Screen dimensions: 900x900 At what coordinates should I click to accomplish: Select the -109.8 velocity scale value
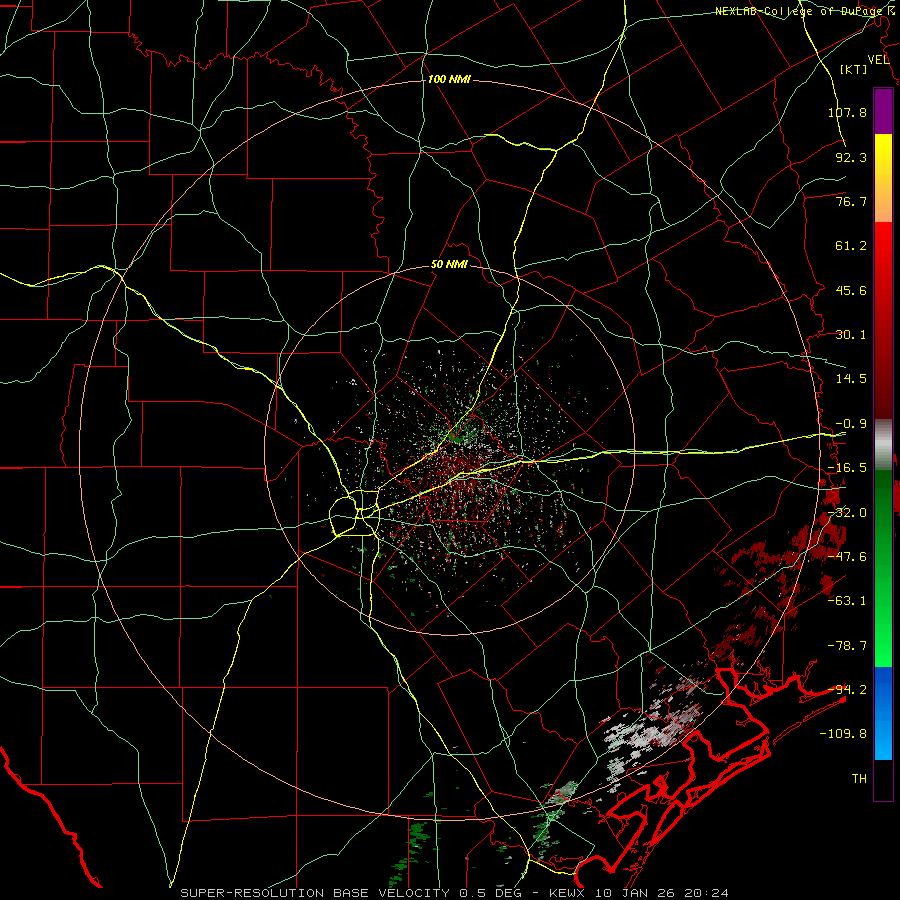(x=843, y=734)
